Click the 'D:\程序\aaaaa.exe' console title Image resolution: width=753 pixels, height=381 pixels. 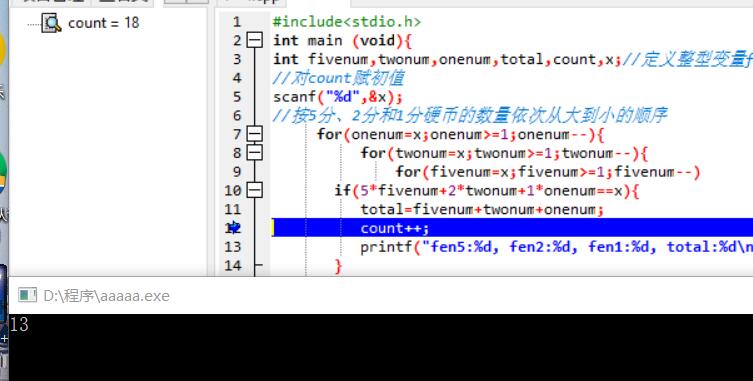click(x=106, y=295)
